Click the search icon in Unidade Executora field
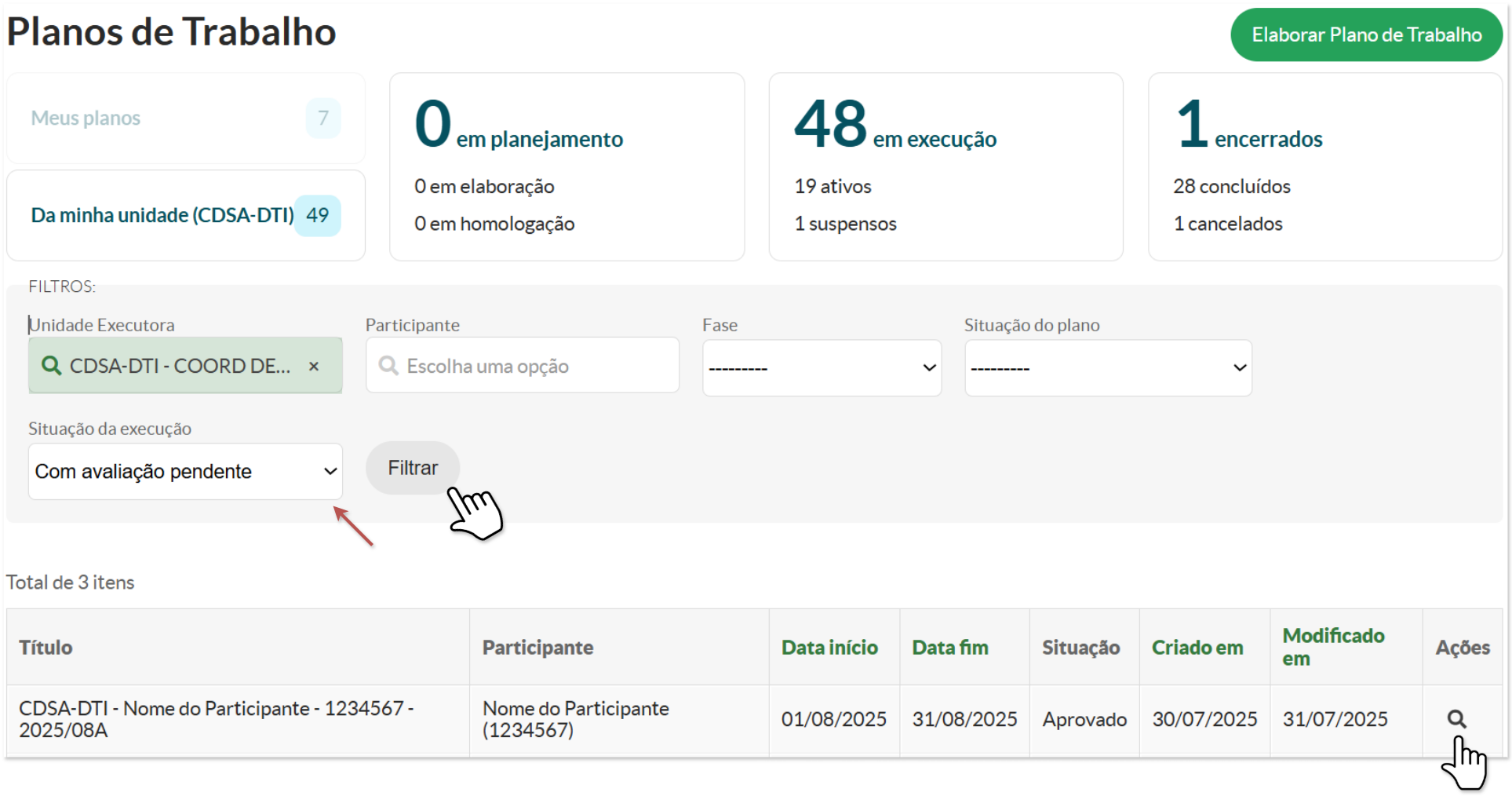The height and width of the screenshot is (796, 1512). pyautogui.click(x=51, y=366)
